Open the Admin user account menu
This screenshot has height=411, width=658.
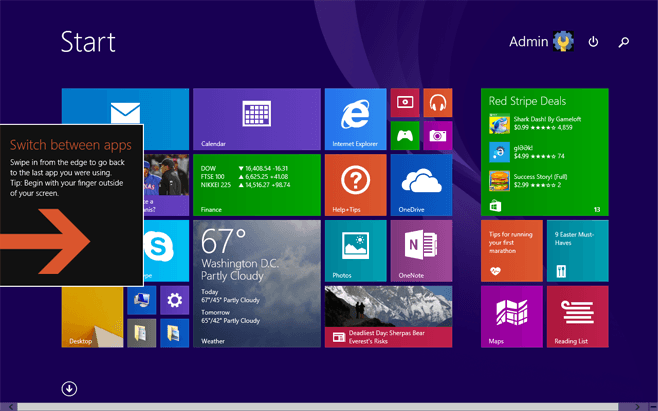[x=540, y=42]
